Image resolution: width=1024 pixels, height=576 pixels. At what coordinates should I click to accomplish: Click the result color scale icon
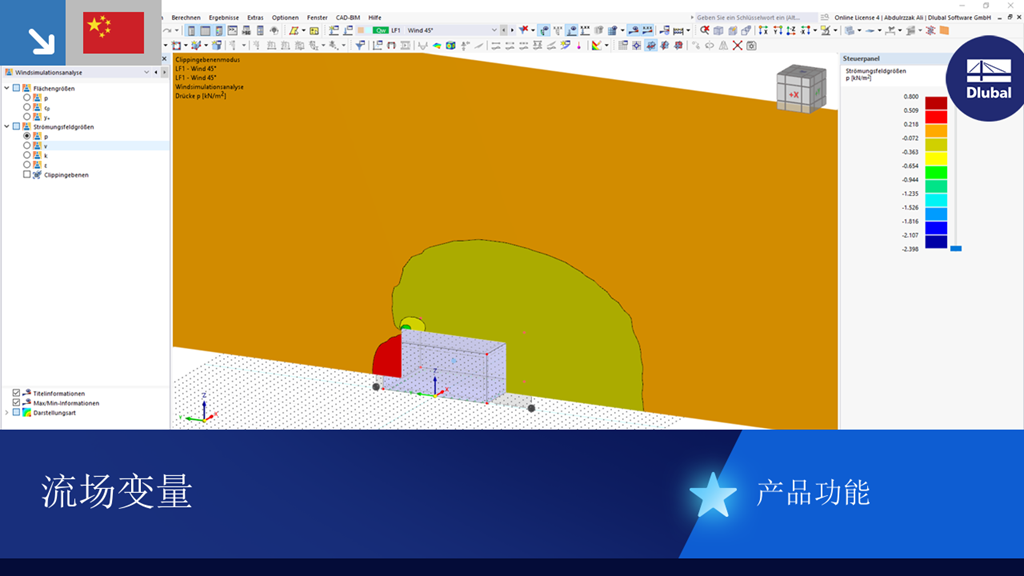(596, 46)
